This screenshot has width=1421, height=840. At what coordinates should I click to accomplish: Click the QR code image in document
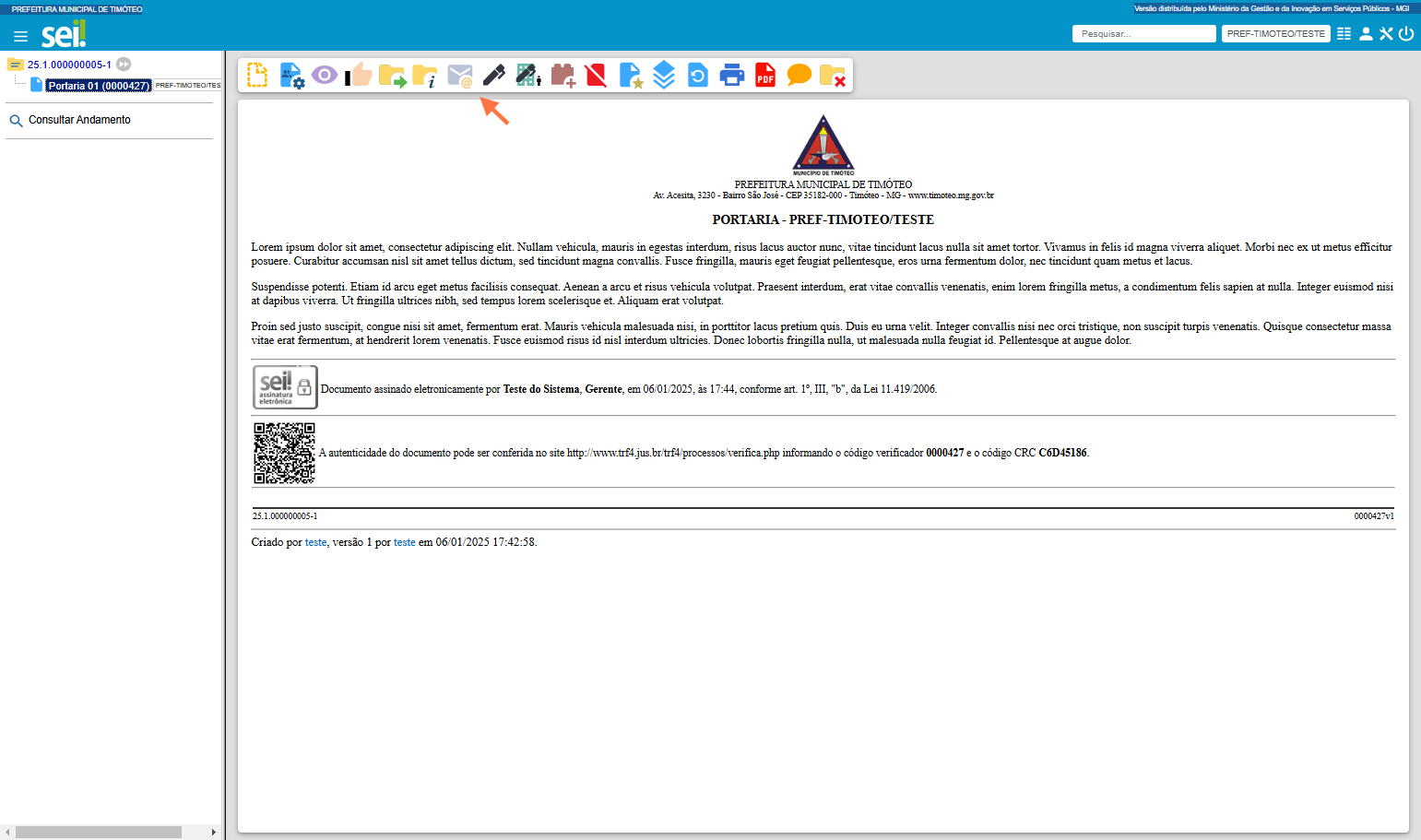click(284, 453)
